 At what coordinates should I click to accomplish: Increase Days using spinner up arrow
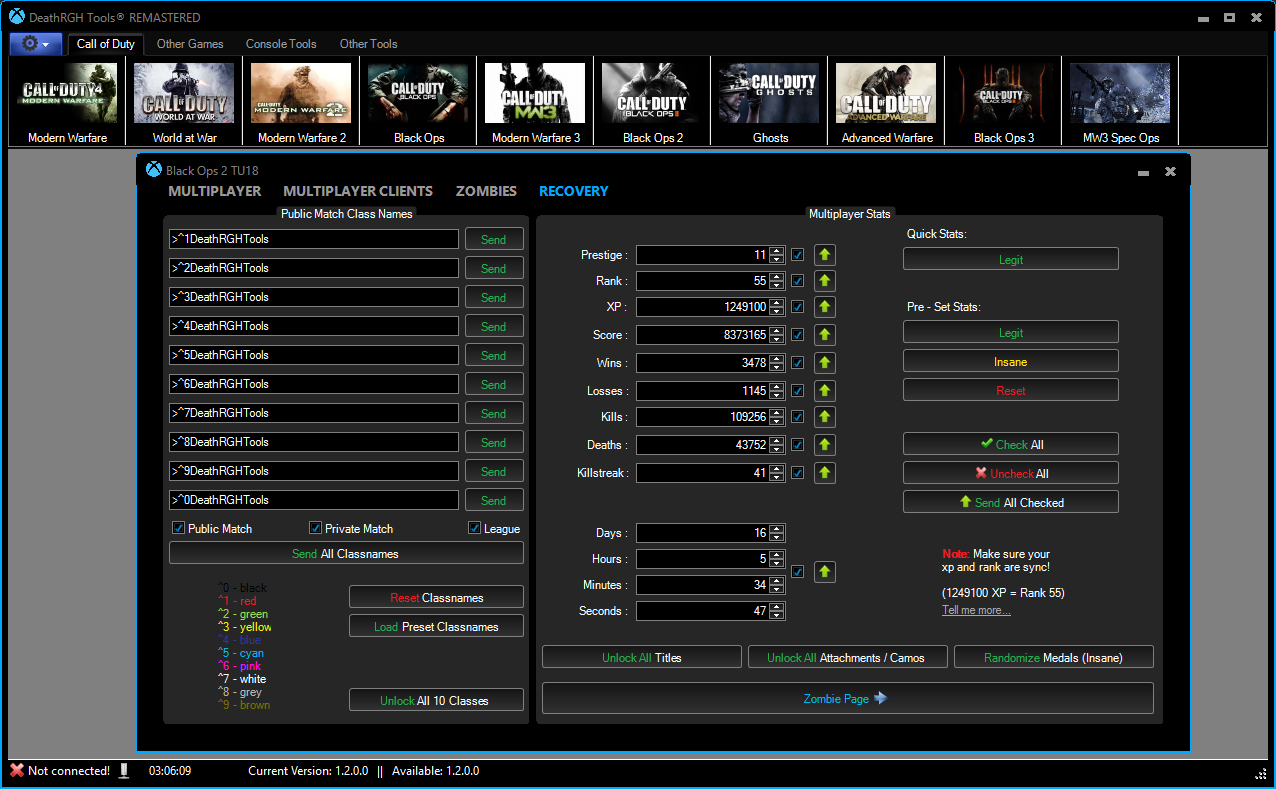(x=777, y=529)
